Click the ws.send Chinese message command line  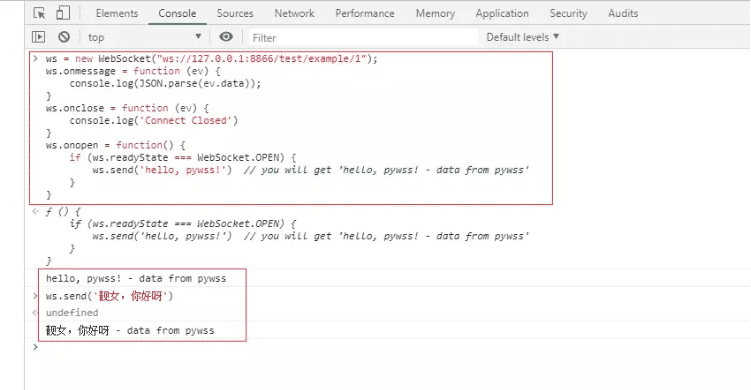(109, 296)
